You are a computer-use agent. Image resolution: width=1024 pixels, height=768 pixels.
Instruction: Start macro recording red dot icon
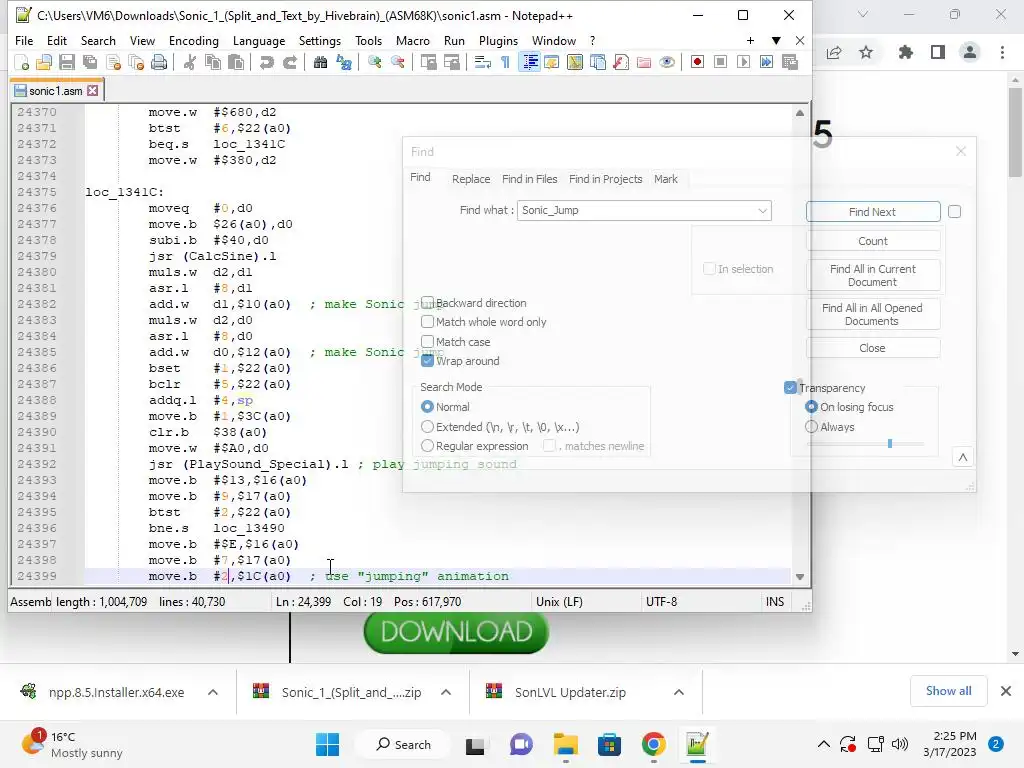[697, 62]
